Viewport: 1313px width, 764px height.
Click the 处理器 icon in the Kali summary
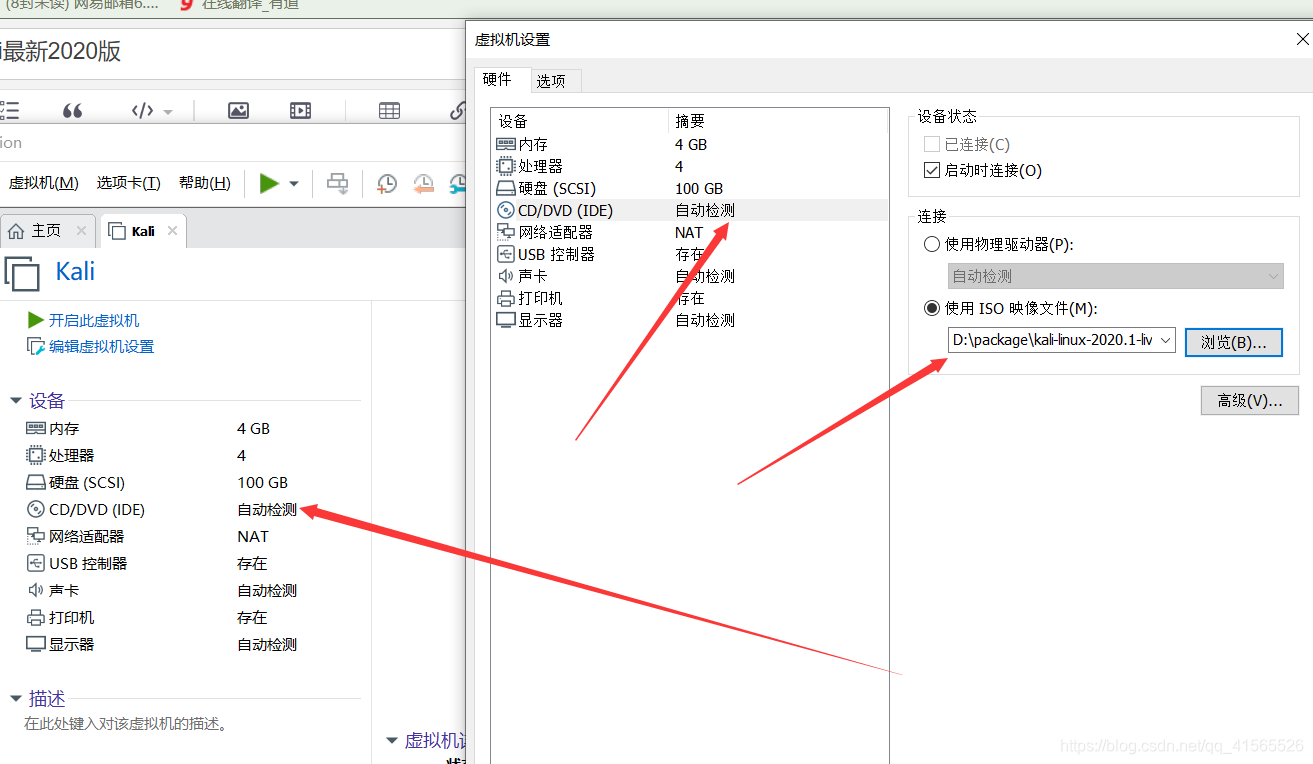36,455
